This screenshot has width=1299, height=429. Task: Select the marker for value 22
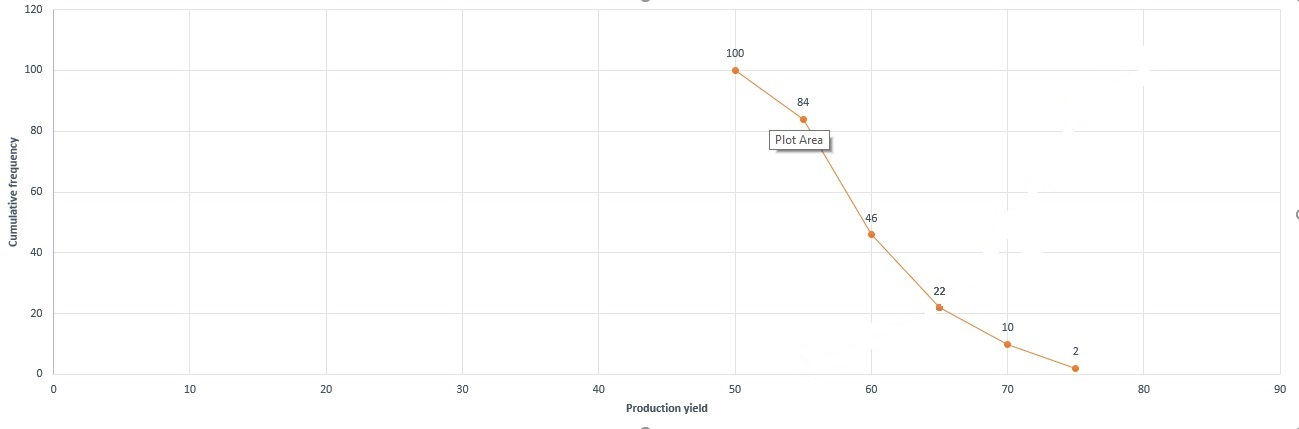pyautogui.click(x=939, y=307)
